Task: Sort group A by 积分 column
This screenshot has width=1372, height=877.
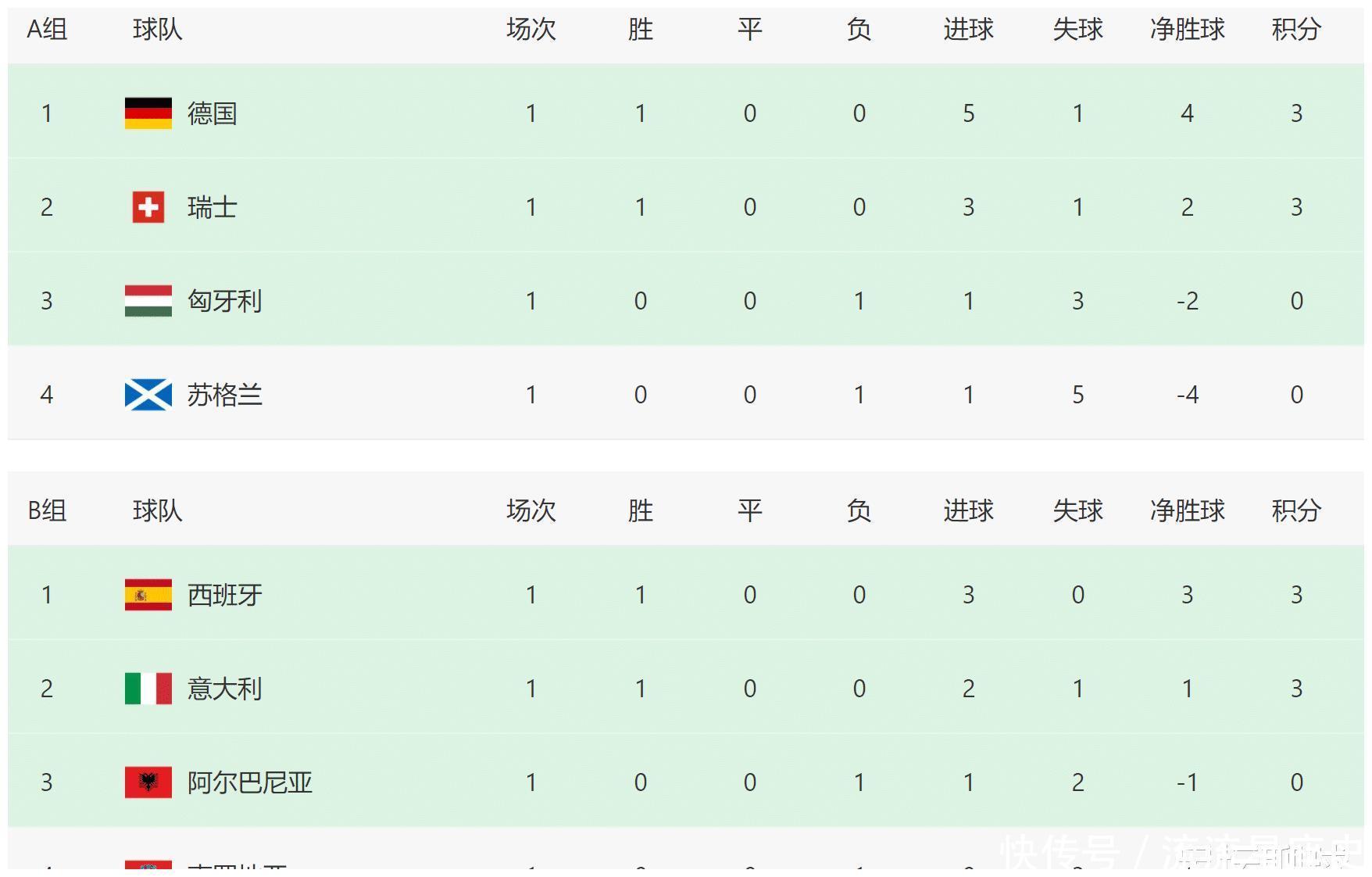Action: [1296, 30]
